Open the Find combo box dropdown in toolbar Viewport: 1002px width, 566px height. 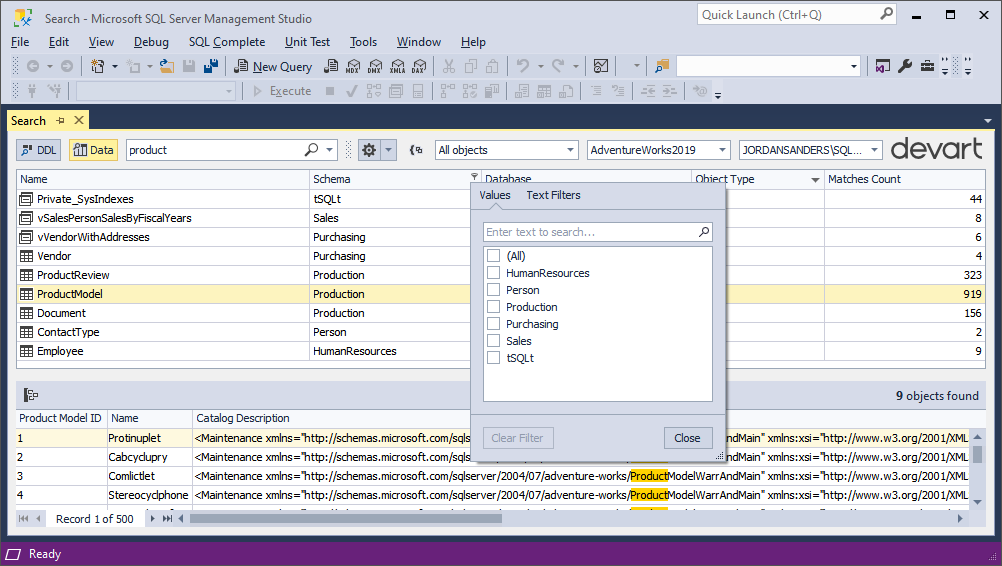(853, 66)
